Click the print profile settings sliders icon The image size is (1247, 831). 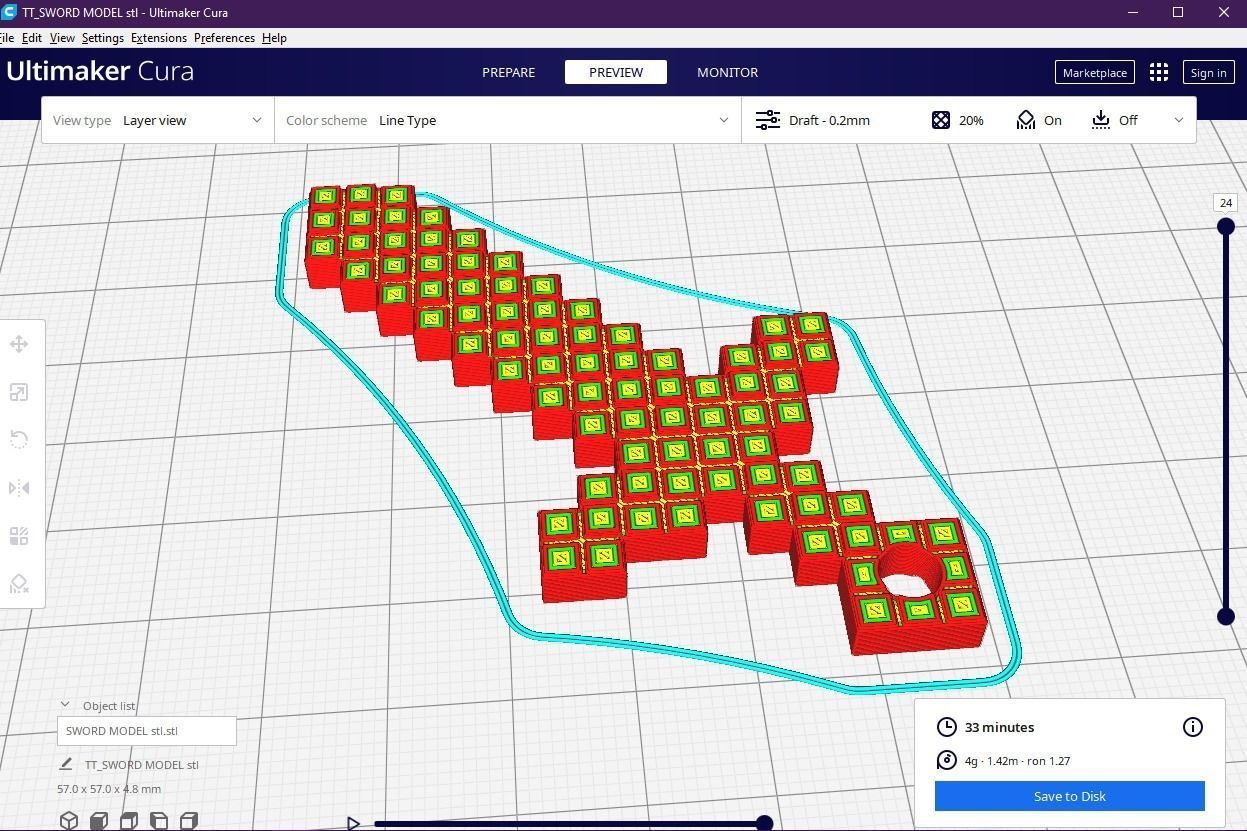tap(767, 120)
